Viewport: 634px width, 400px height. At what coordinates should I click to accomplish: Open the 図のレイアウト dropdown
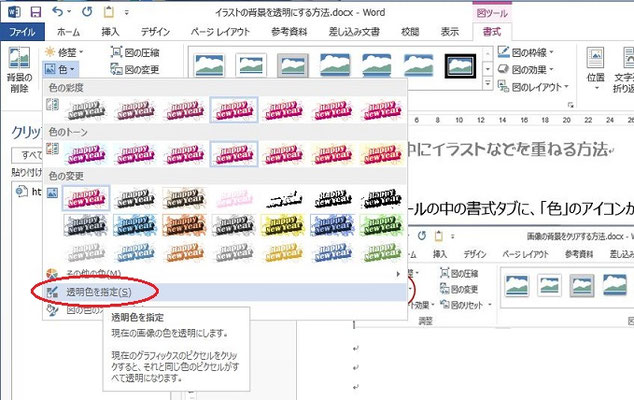tap(533, 87)
